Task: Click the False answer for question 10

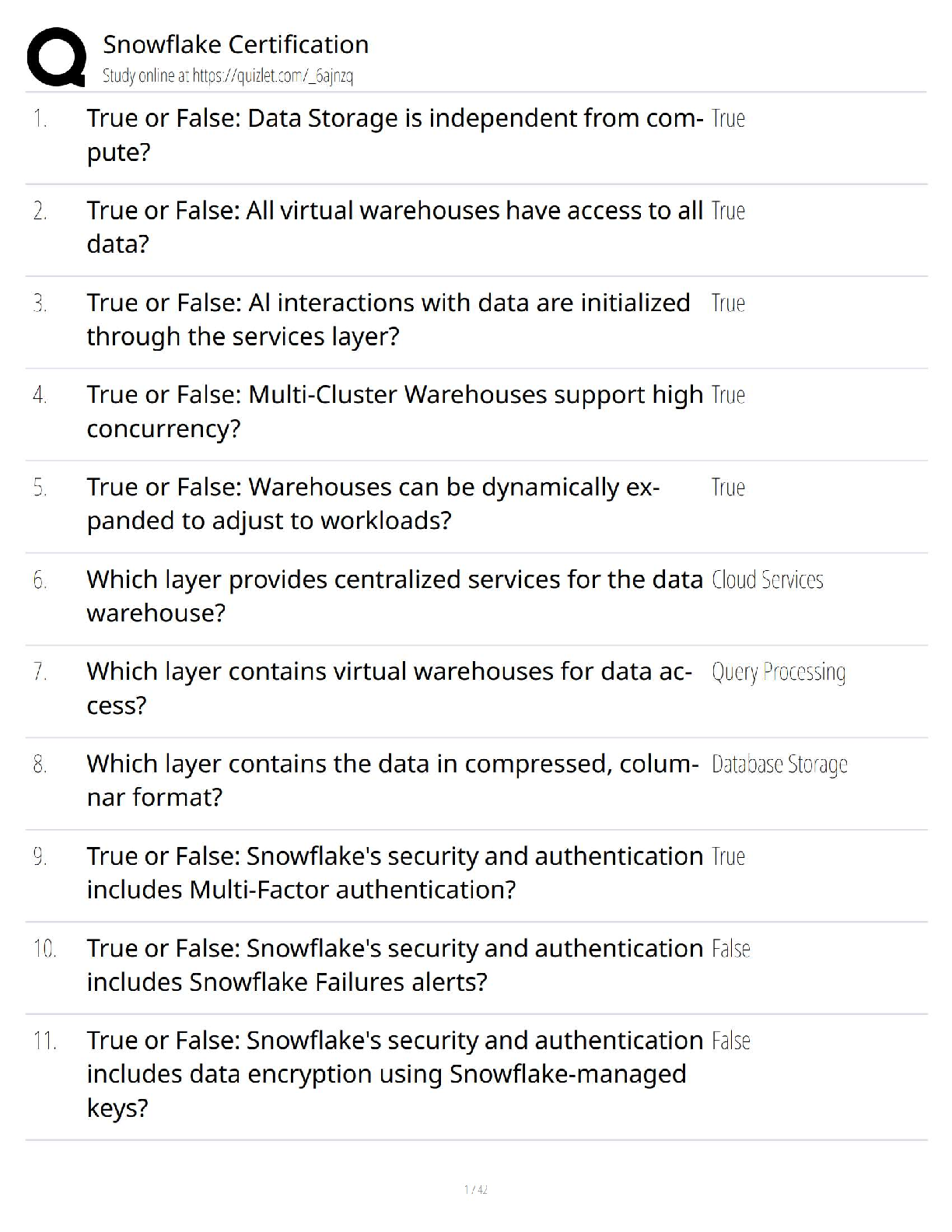Action: tap(730, 949)
